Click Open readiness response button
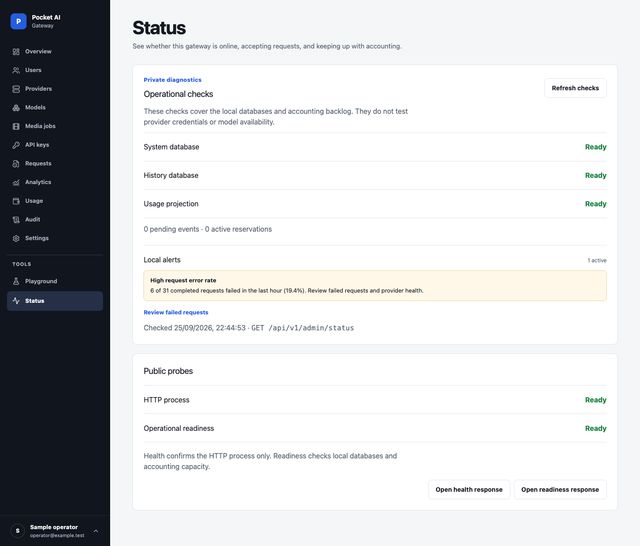 [x=560, y=490]
